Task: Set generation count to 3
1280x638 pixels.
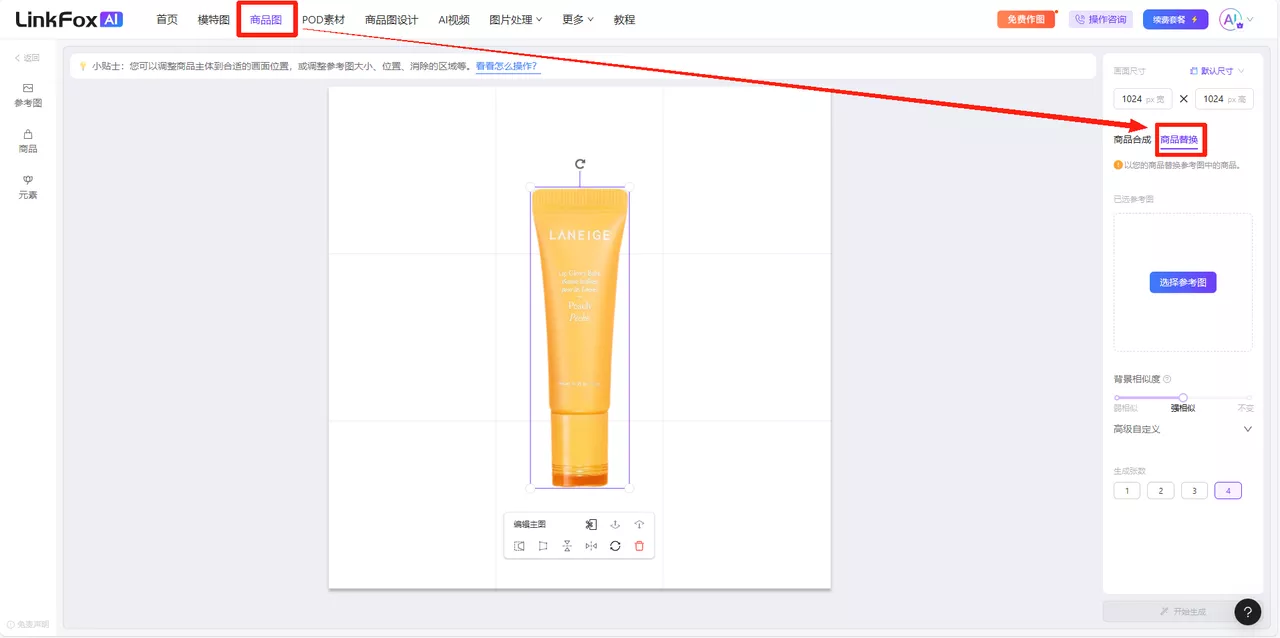Action: [1194, 490]
